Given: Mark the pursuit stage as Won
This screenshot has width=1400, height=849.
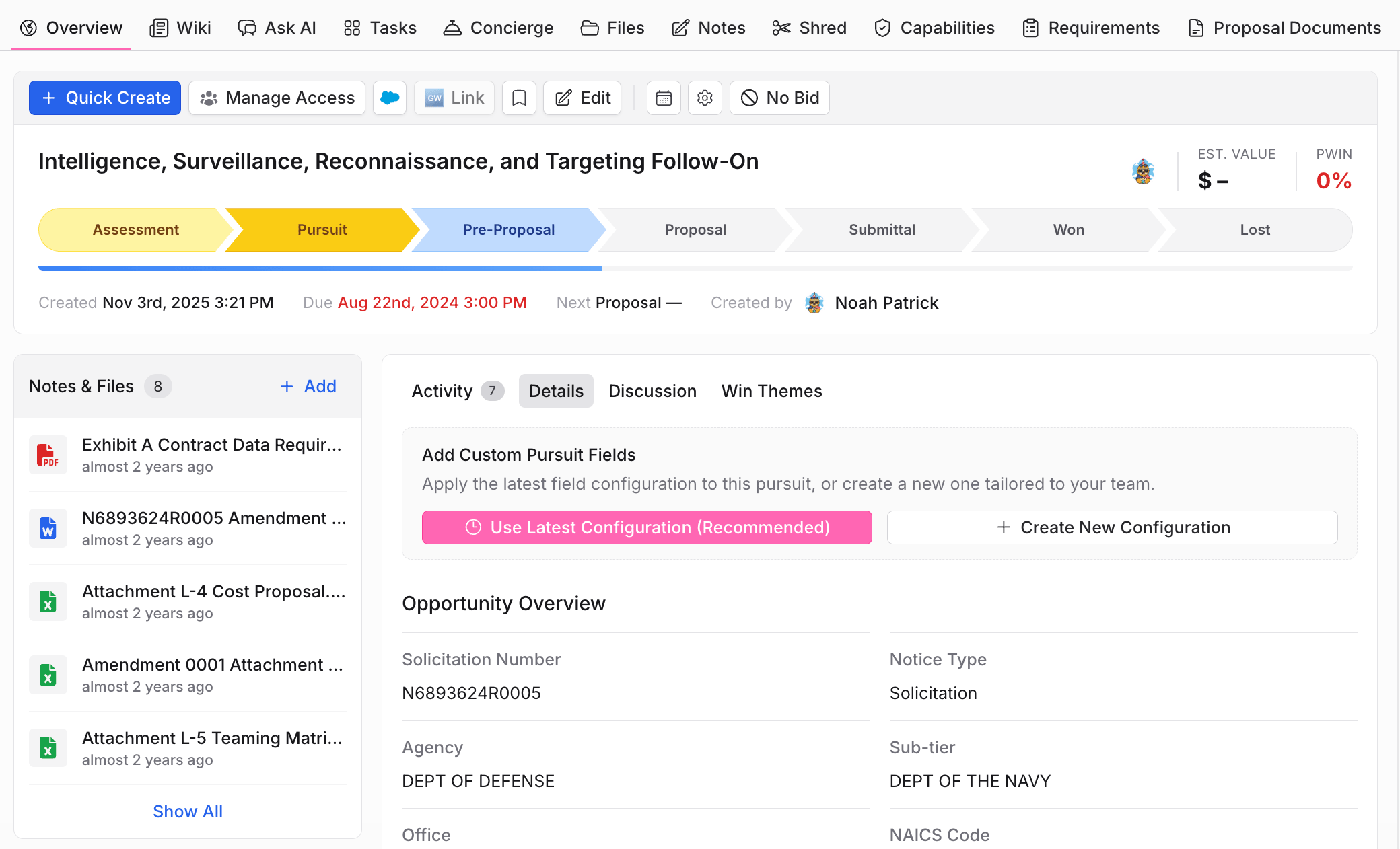Looking at the screenshot, I should pos(1068,230).
